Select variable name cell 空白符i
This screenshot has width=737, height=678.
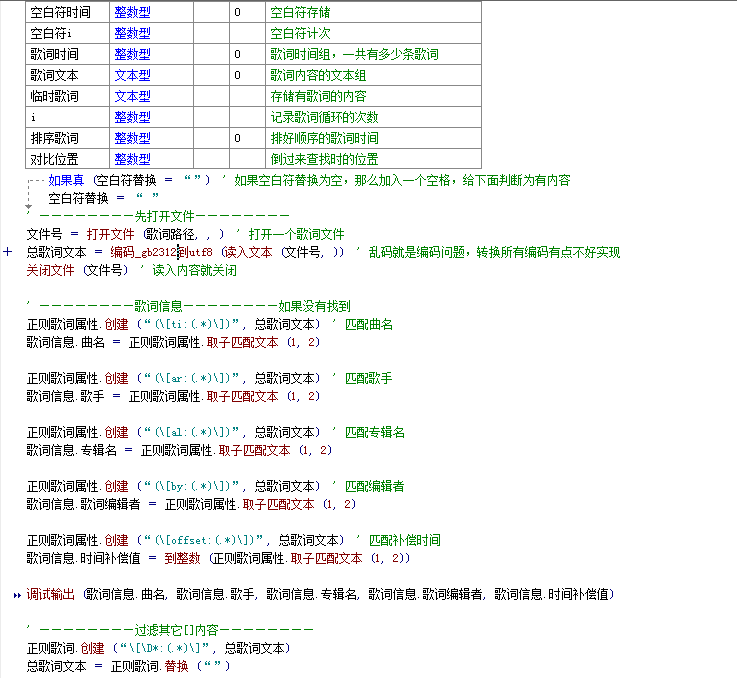pyautogui.click(x=67, y=33)
